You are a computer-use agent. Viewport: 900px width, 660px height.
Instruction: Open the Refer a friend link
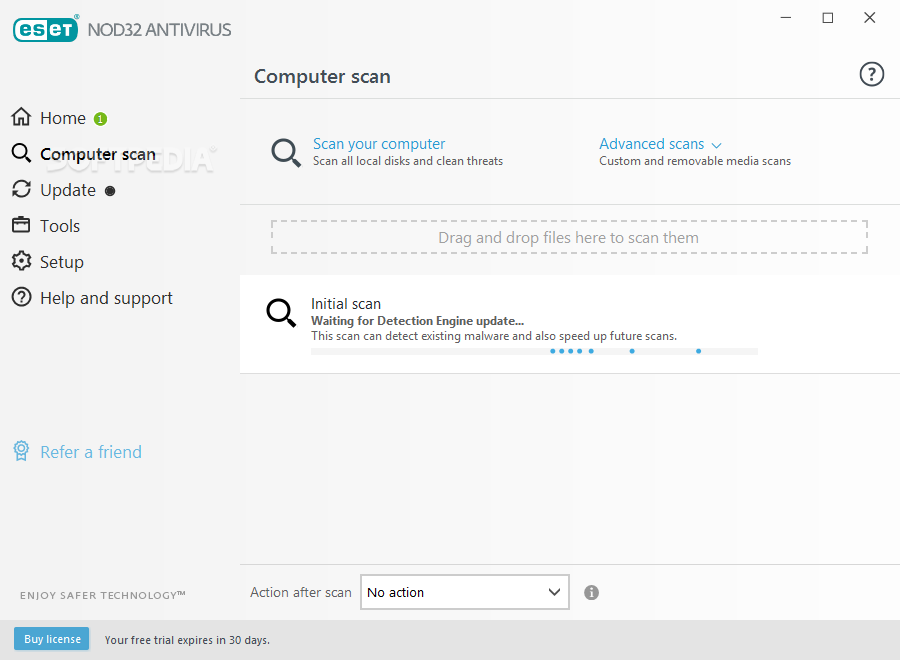point(91,452)
